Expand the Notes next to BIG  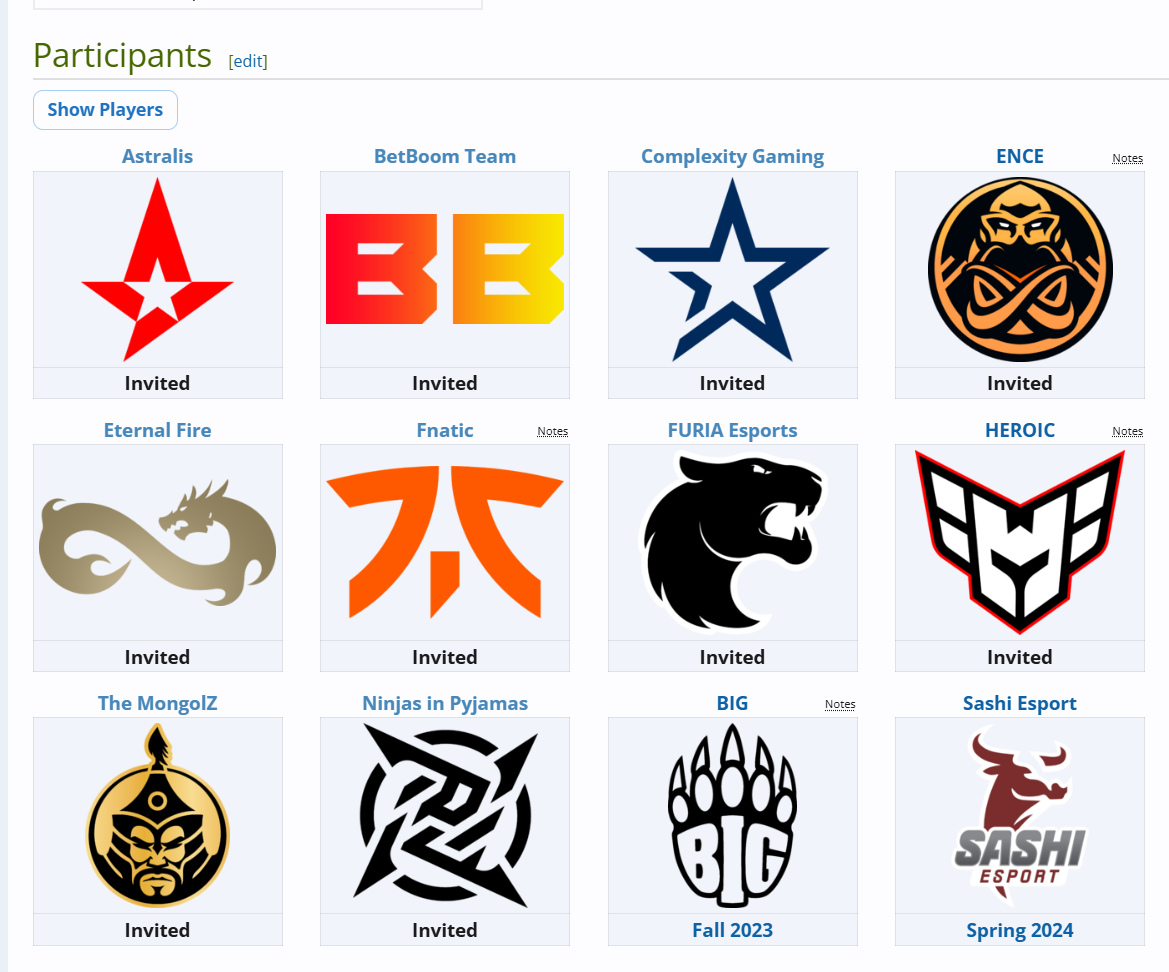(x=840, y=704)
